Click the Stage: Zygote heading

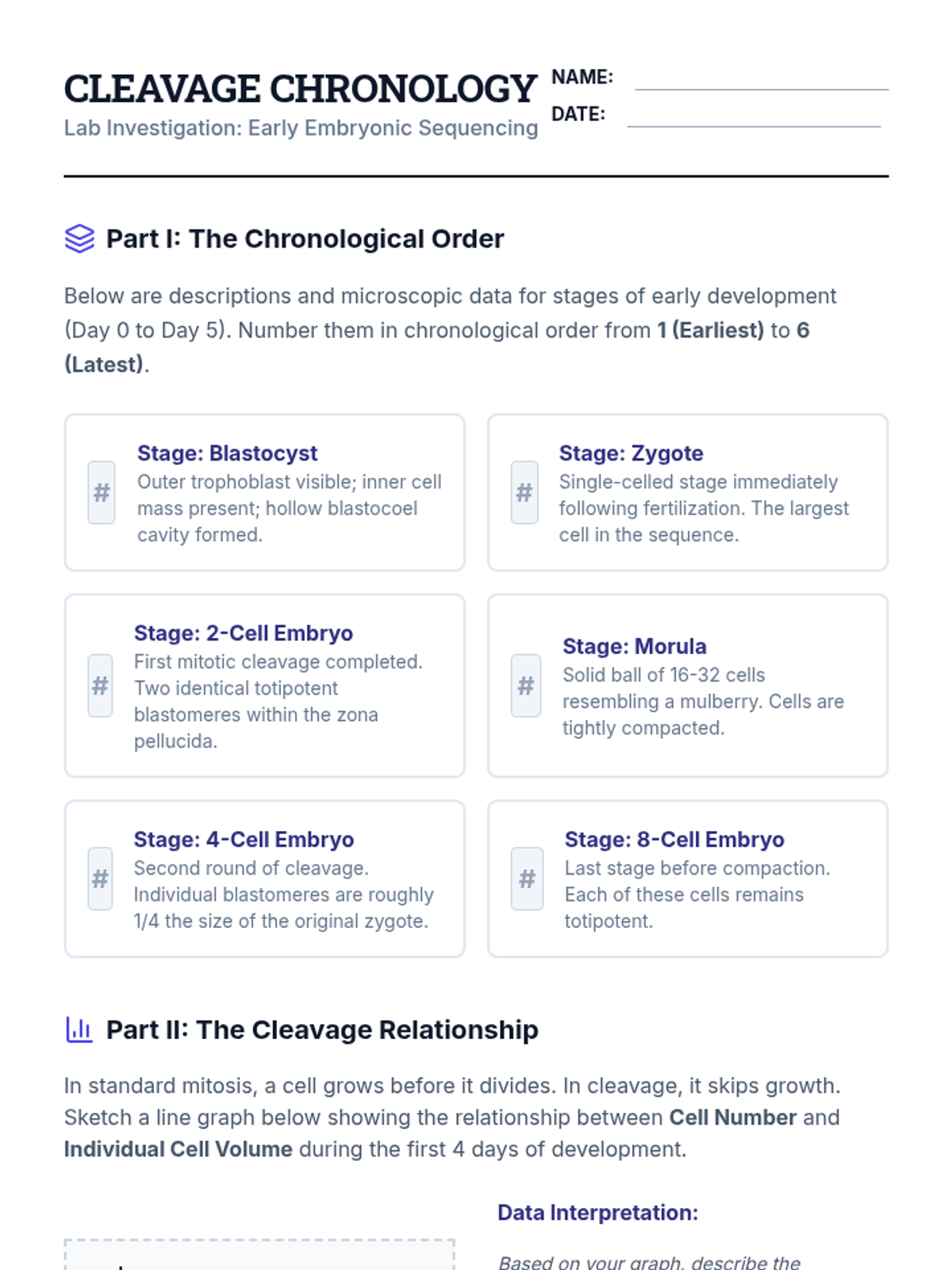click(x=631, y=453)
